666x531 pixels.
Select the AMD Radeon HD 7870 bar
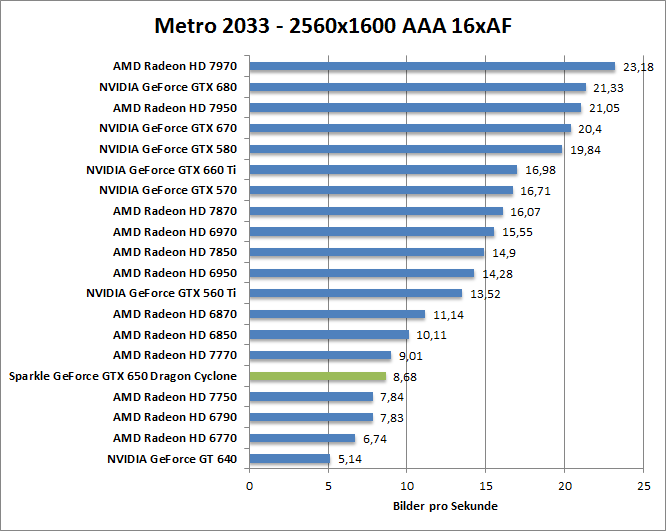[x=375, y=211]
